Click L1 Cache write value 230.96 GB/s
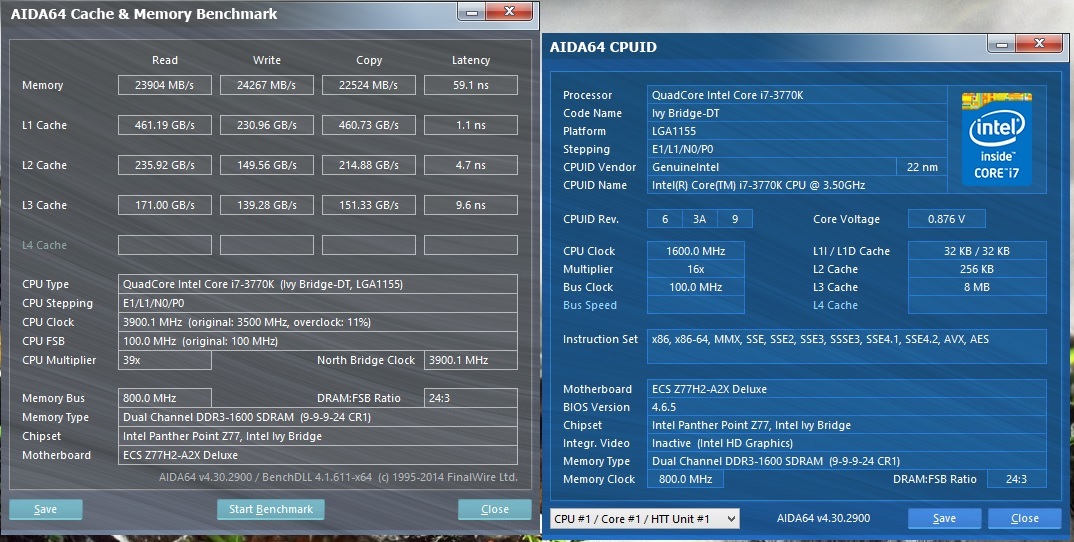This screenshot has width=1074, height=542. (x=266, y=125)
